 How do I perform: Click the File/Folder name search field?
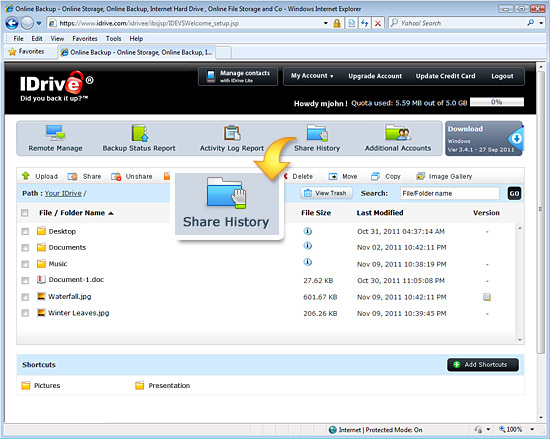coord(450,193)
